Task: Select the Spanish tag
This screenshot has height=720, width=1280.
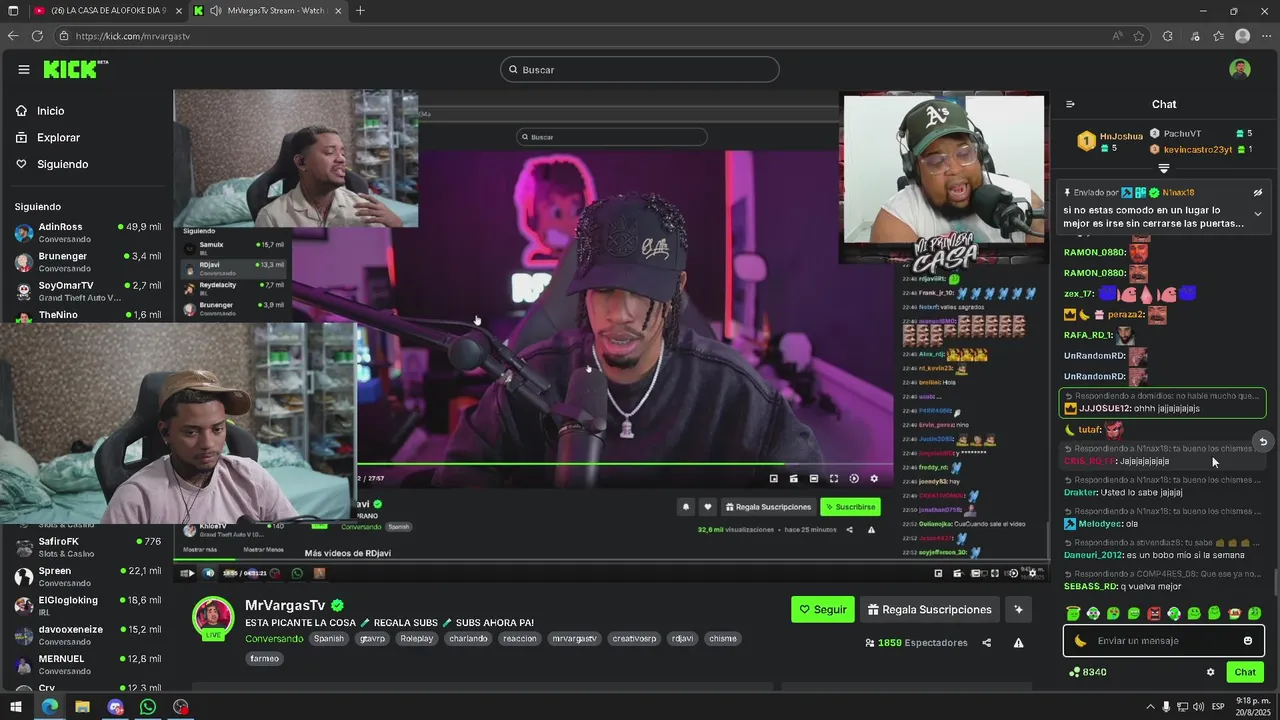Action: (329, 638)
